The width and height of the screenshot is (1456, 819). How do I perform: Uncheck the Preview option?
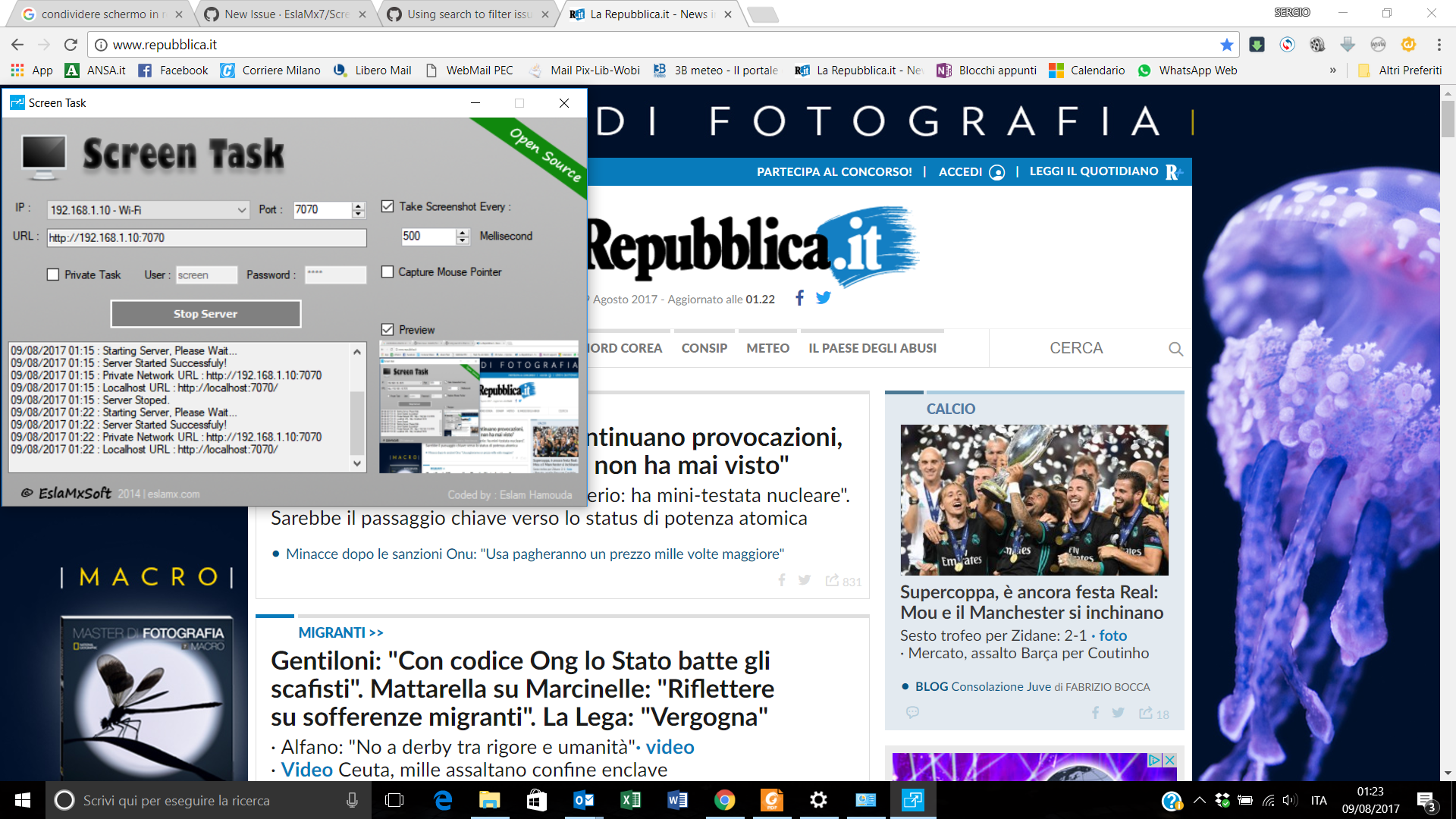(387, 329)
